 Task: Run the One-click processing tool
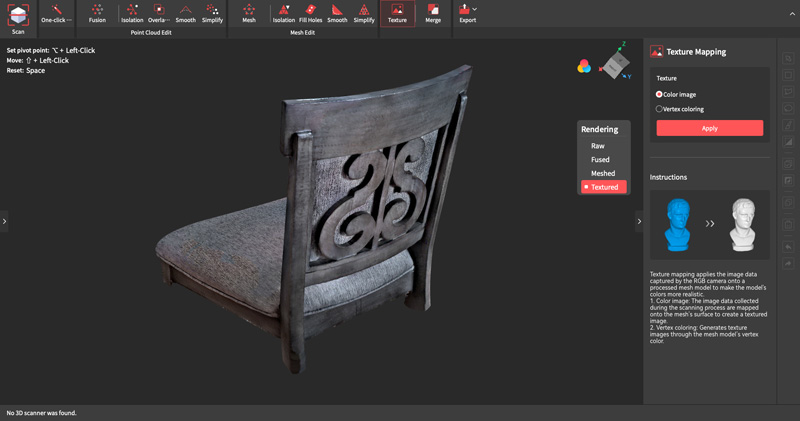tap(56, 14)
